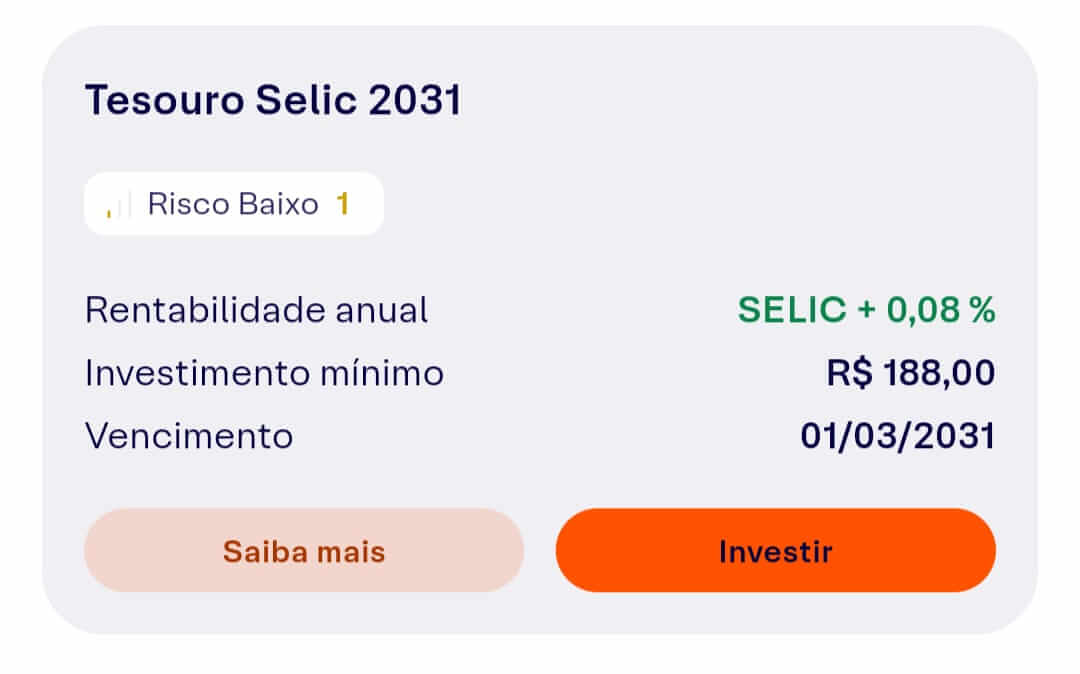Select the risk level 1 indicator
This screenshot has width=1080, height=674.
(x=344, y=204)
